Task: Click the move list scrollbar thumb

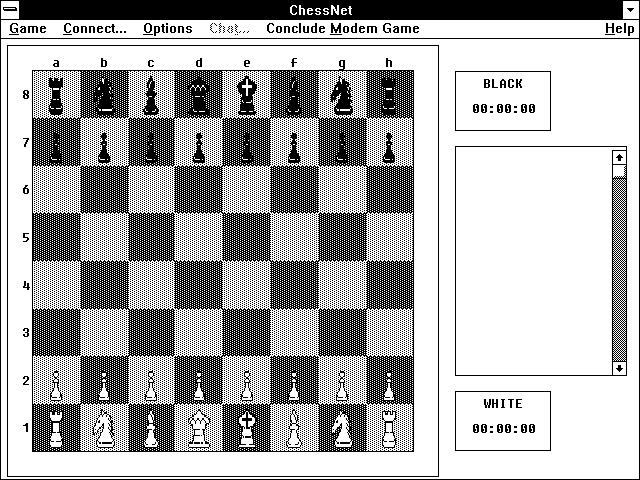Action: pyautogui.click(x=619, y=171)
